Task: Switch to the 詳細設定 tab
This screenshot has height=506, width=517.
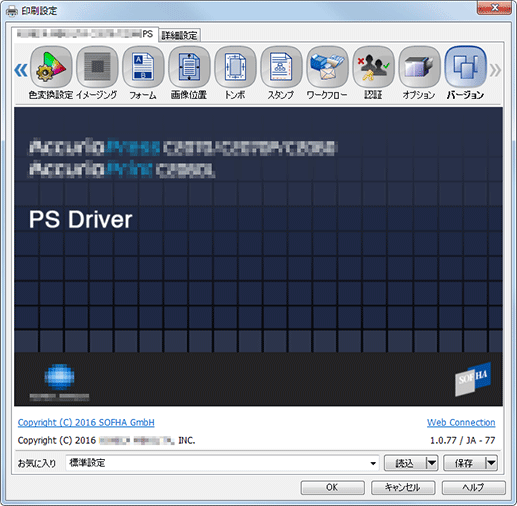Action: pos(179,35)
